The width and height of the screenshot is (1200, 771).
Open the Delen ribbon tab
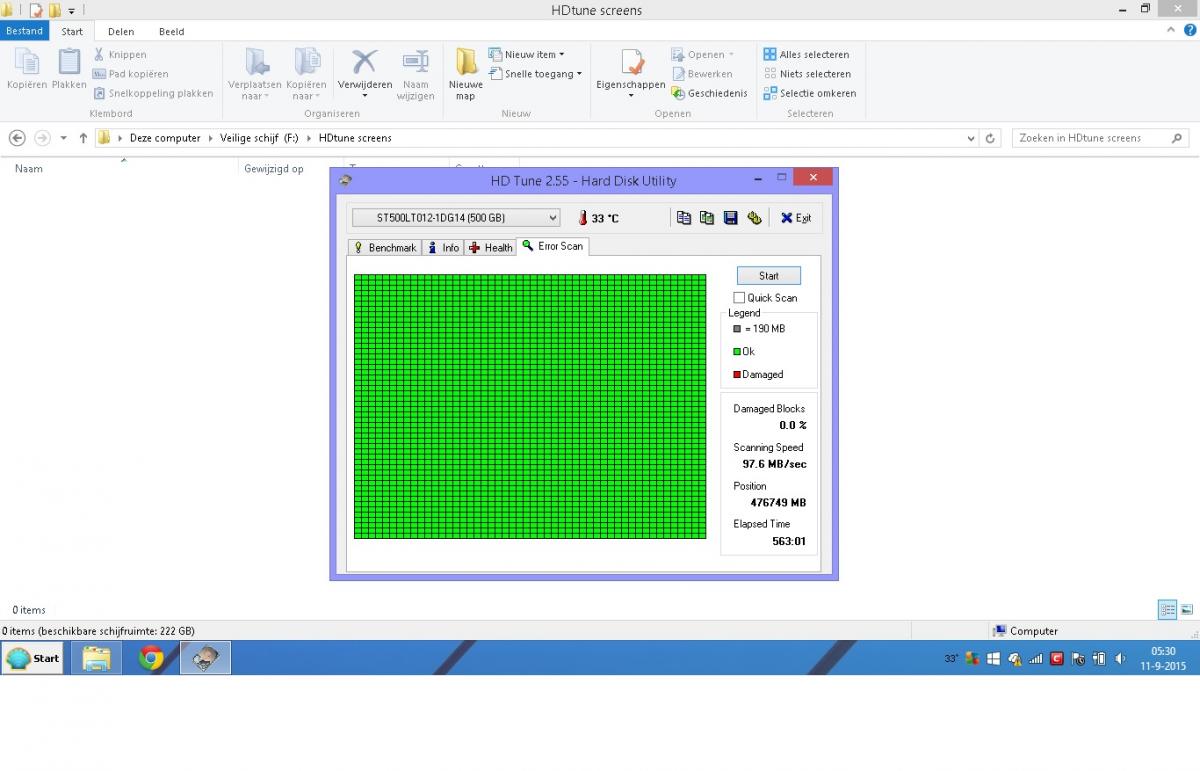(121, 31)
